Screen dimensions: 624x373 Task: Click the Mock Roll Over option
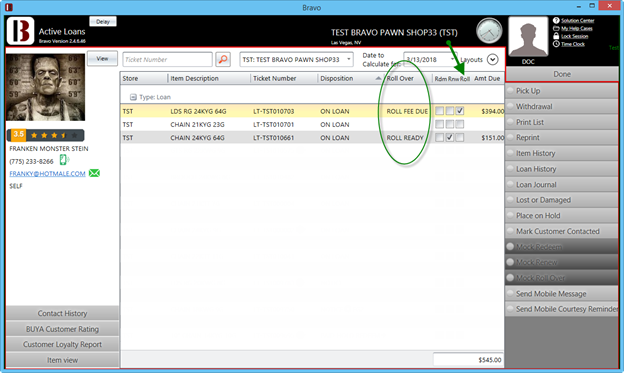coord(562,278)
